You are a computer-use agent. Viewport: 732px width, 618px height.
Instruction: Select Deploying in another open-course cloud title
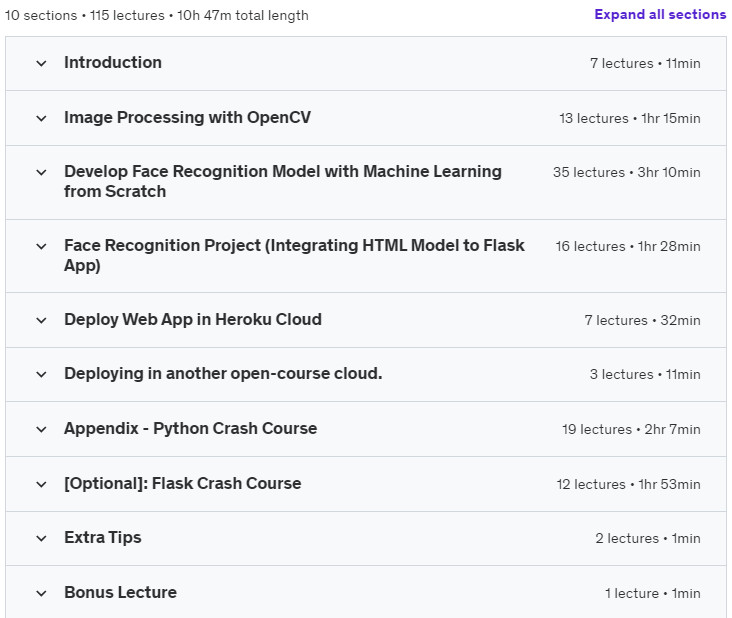223,373
